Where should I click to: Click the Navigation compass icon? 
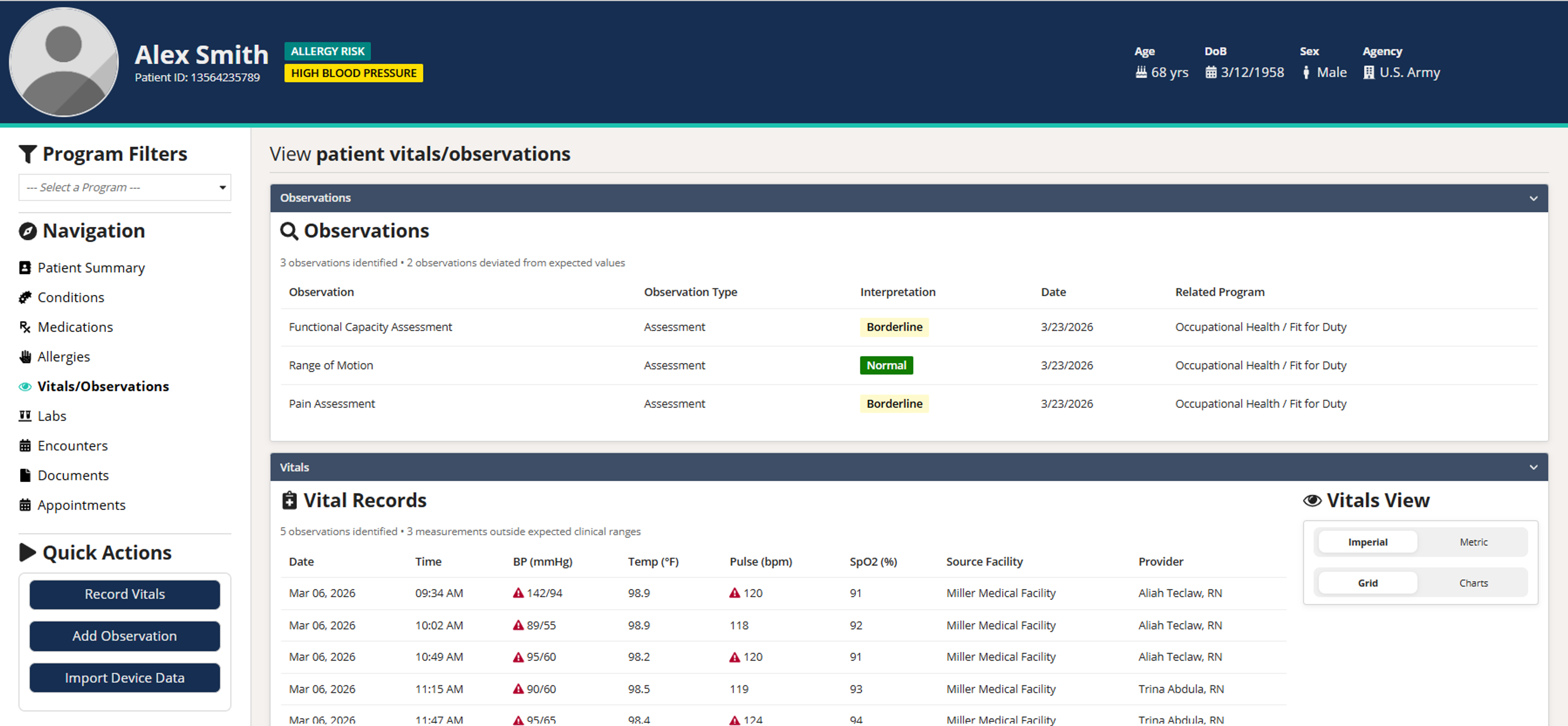click(27, 231)
